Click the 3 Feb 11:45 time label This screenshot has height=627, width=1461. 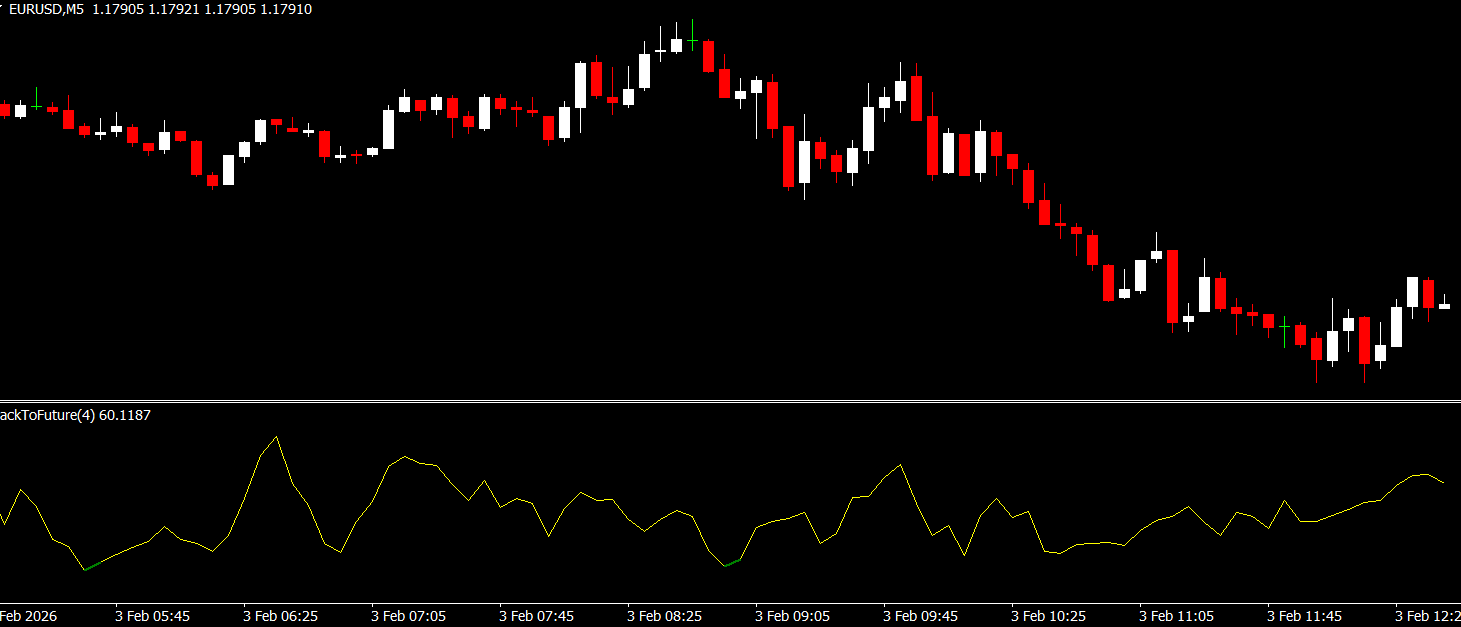point(1304,616)
